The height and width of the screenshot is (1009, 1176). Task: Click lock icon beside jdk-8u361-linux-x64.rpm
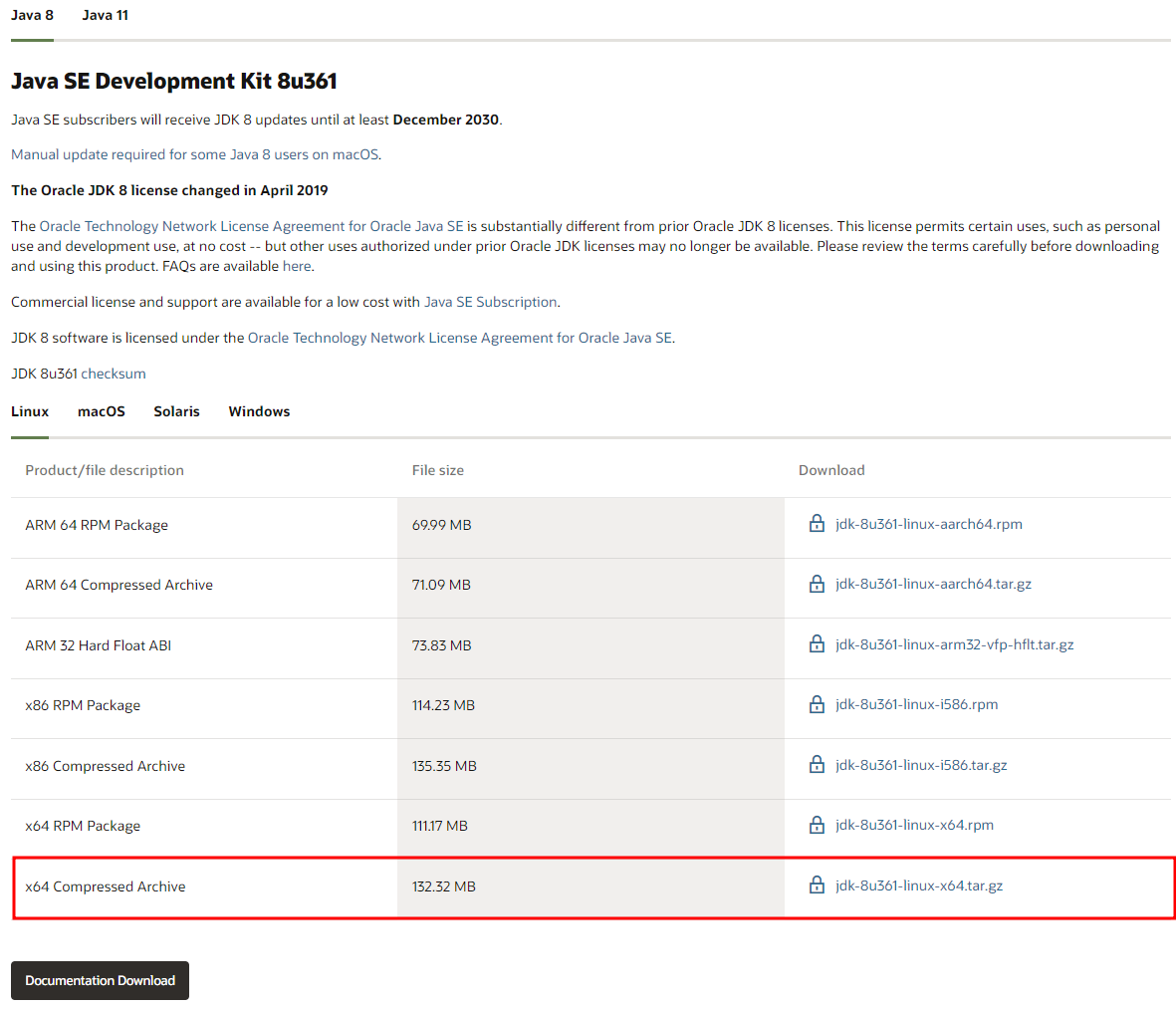(817, 825)
